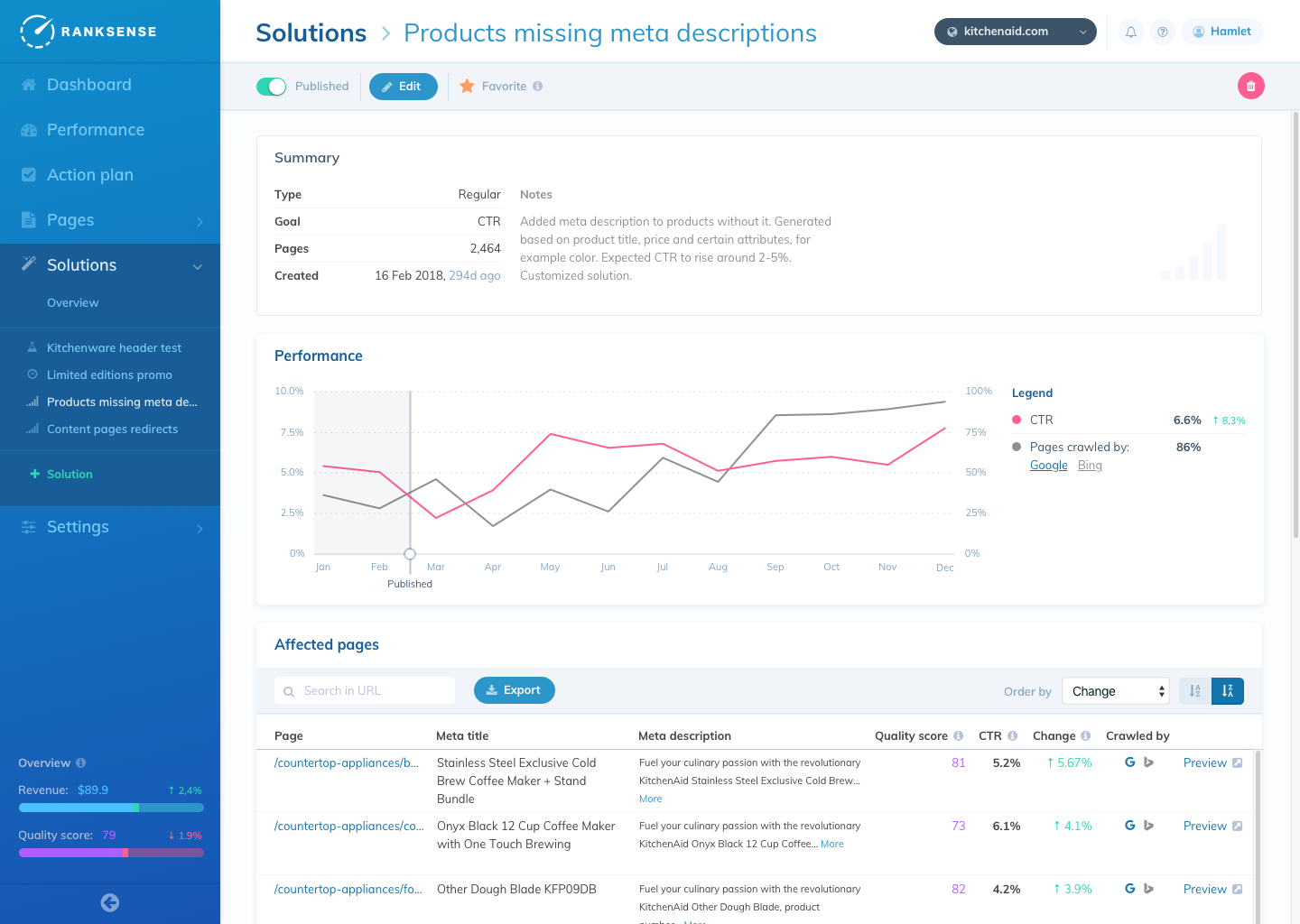Click the RankSense logo
The width and height of the screenshot is (1300, 924).
point(88,32)
